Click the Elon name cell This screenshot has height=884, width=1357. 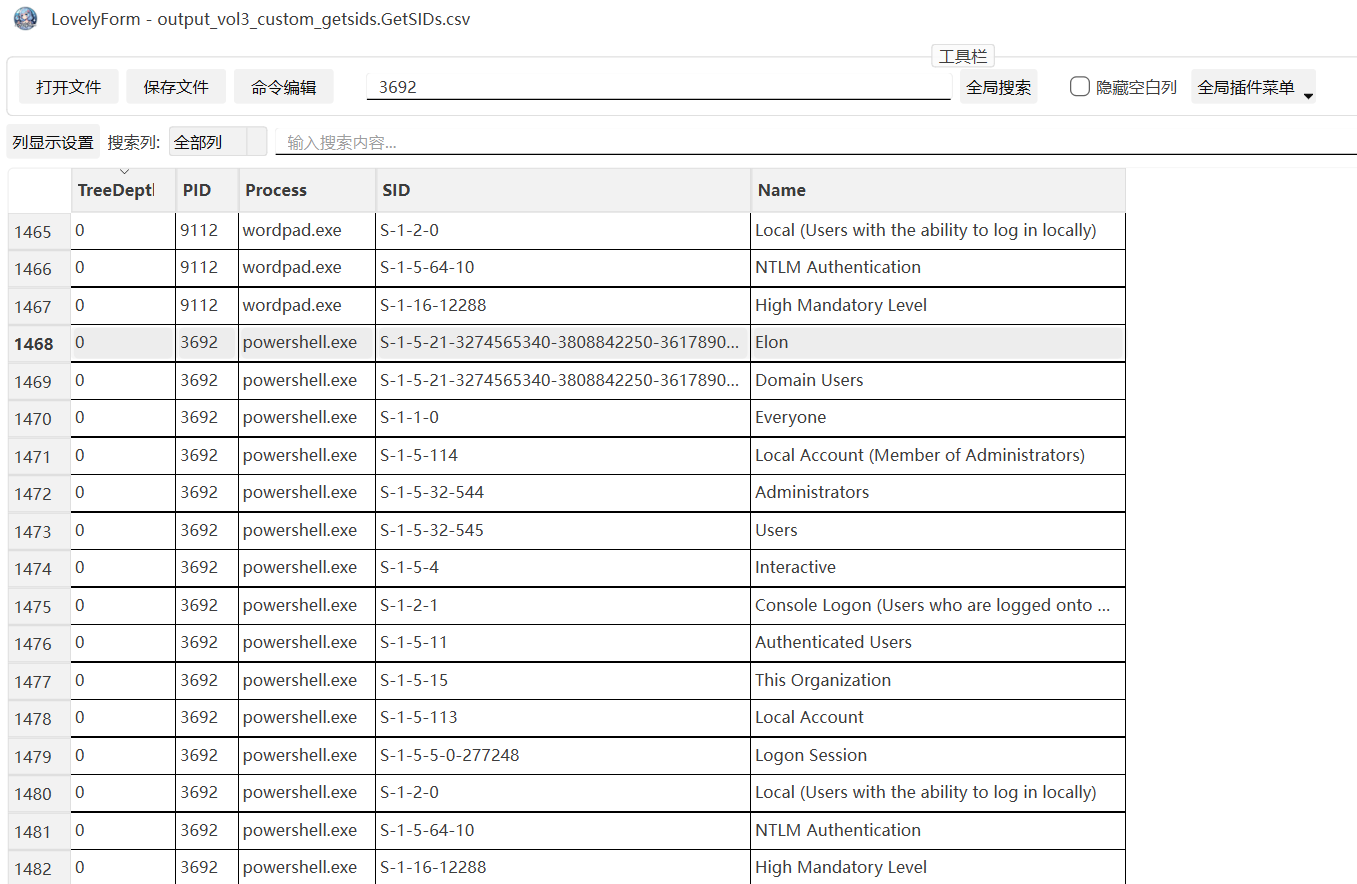pyautogui.click(x=938, y=343)
